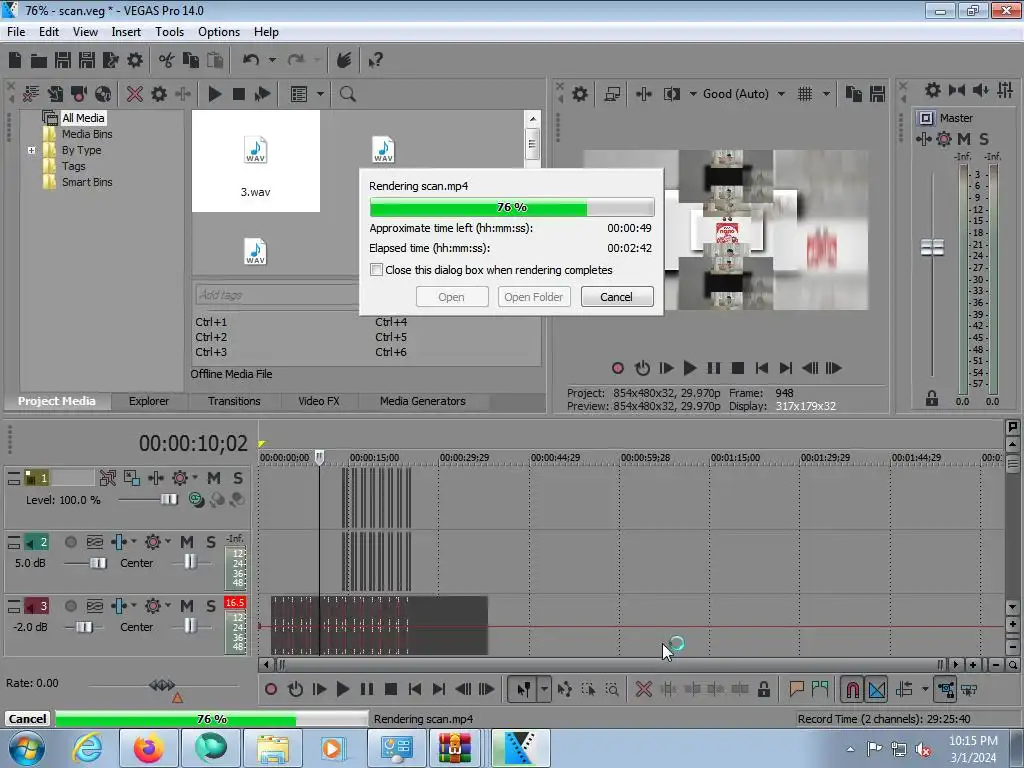Toggle Automatic Crossfades in timeline toolbar
The width and height of the screenshot is (1024, 768).
tap(876, 690)
